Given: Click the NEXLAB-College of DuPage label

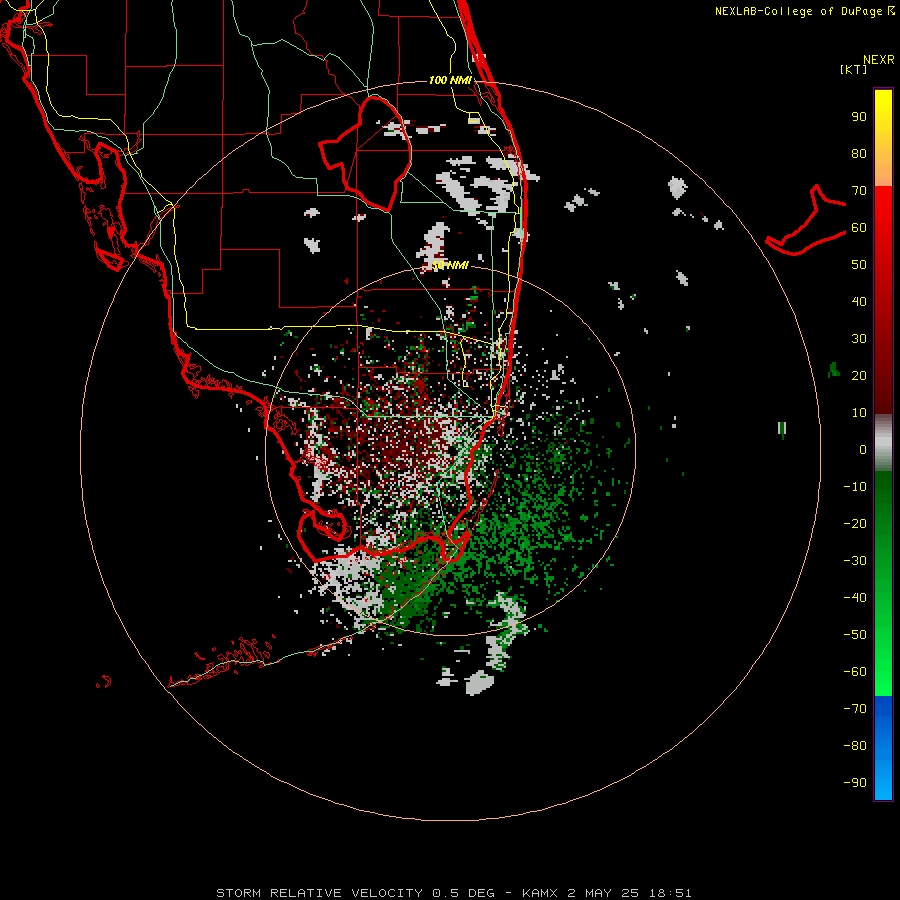Looking at the screenshot, I should click(x=804, y=11).
